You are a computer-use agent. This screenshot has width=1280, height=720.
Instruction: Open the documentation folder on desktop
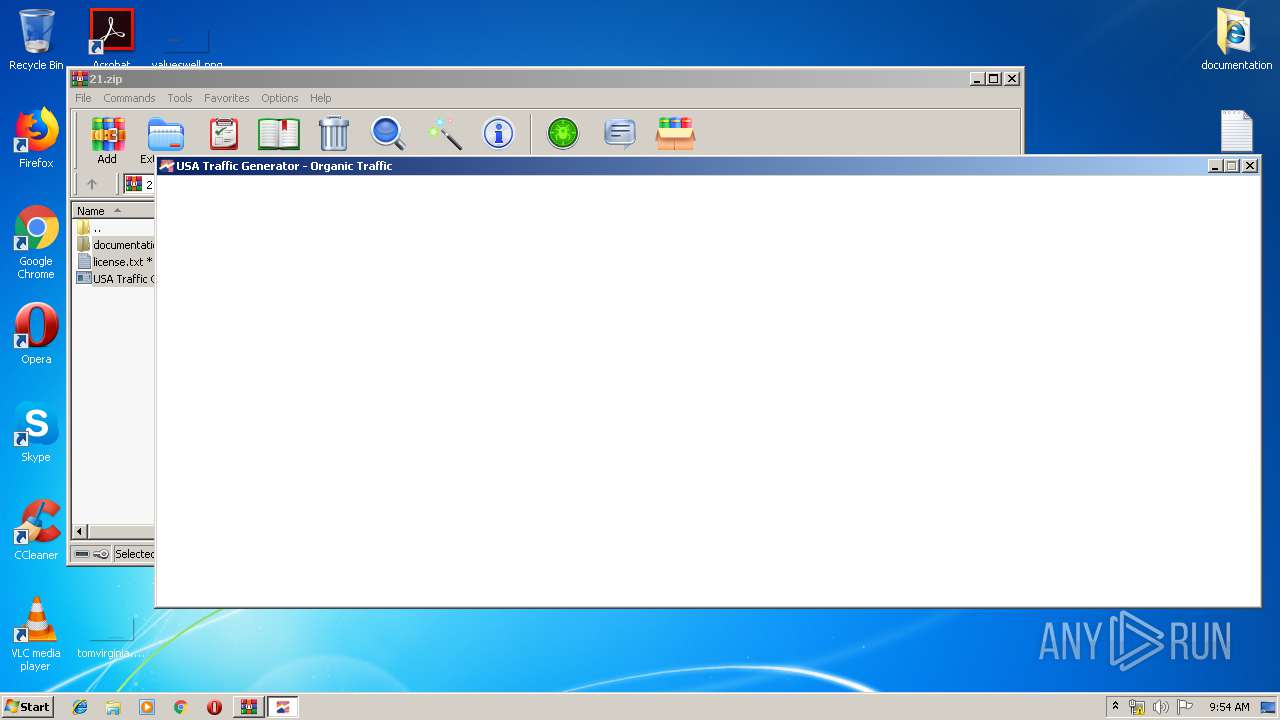click(x=1237, y=40)
